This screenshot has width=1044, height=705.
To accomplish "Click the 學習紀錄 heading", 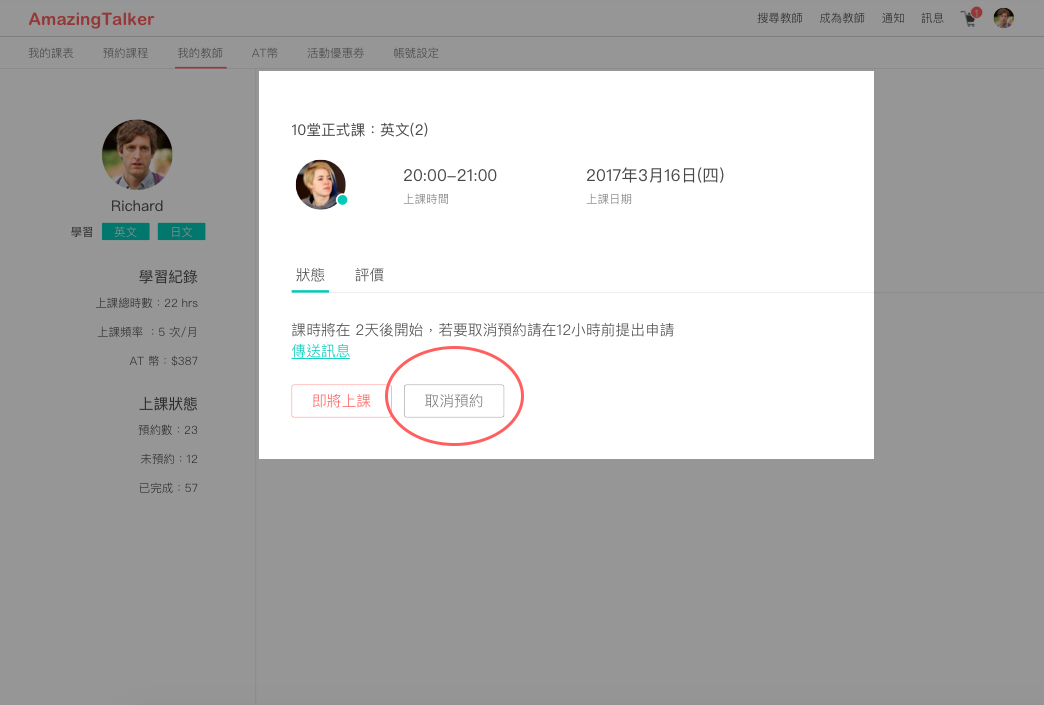I will point(168,277).
